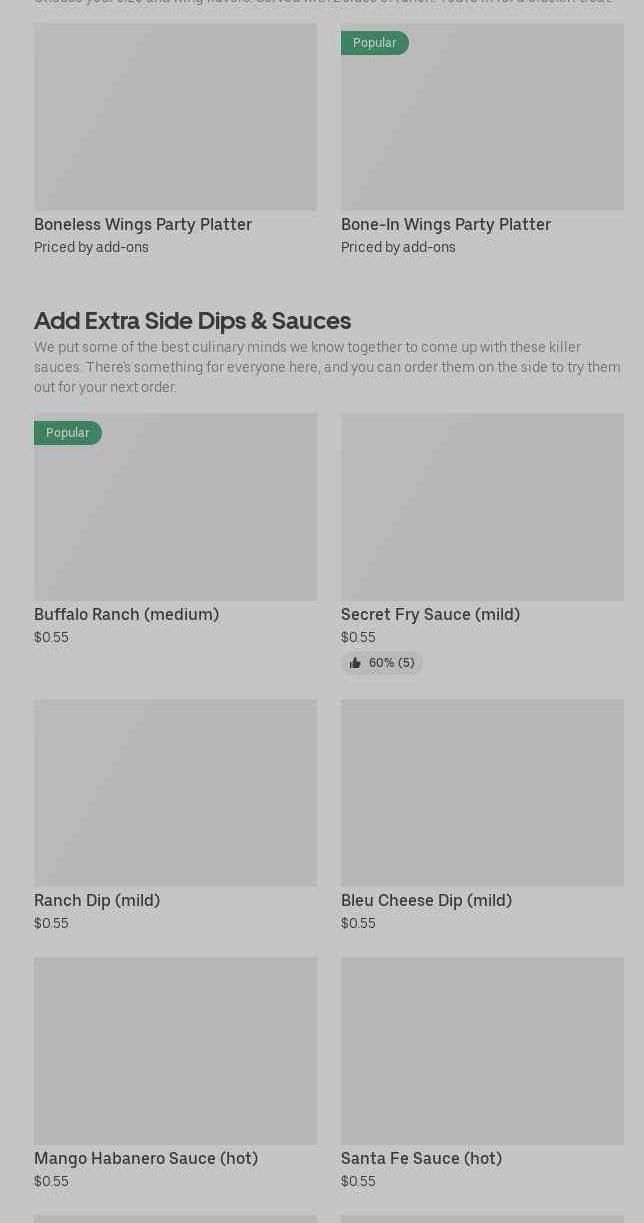The height and width of the screenshot is (1223, 644).
Task: Select Ranch Dip (mild) item name
Action: coord(97,900)
